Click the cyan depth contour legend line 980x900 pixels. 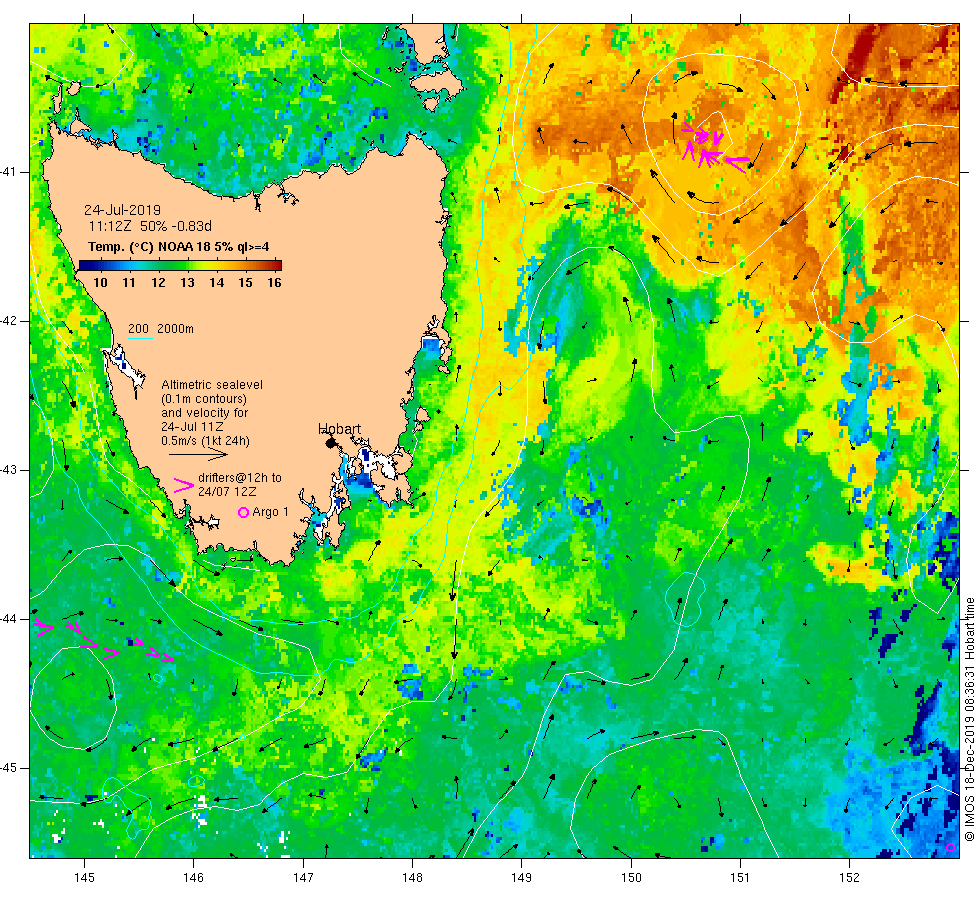(141, 339)
